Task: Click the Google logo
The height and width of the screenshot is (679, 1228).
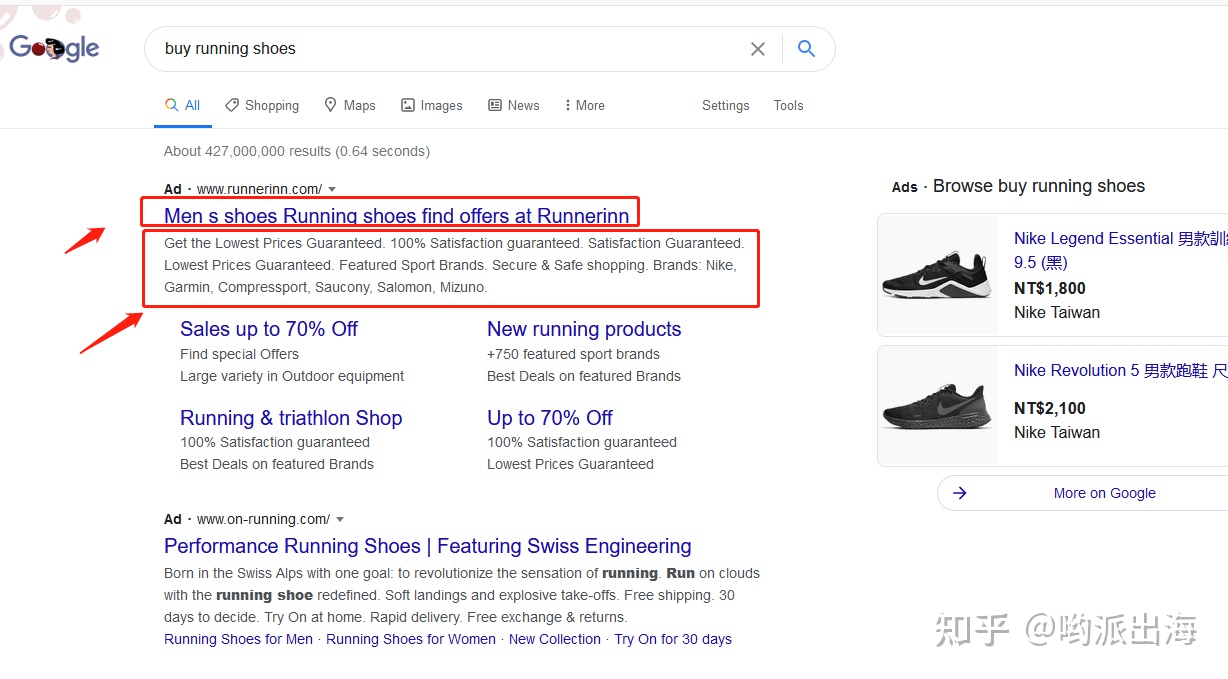Action: coord(54,48)
